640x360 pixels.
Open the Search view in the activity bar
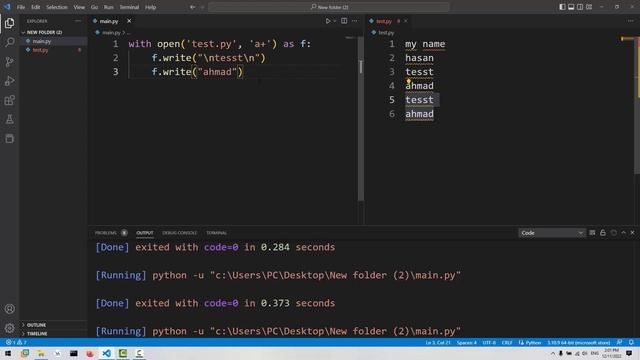point(9,42)
